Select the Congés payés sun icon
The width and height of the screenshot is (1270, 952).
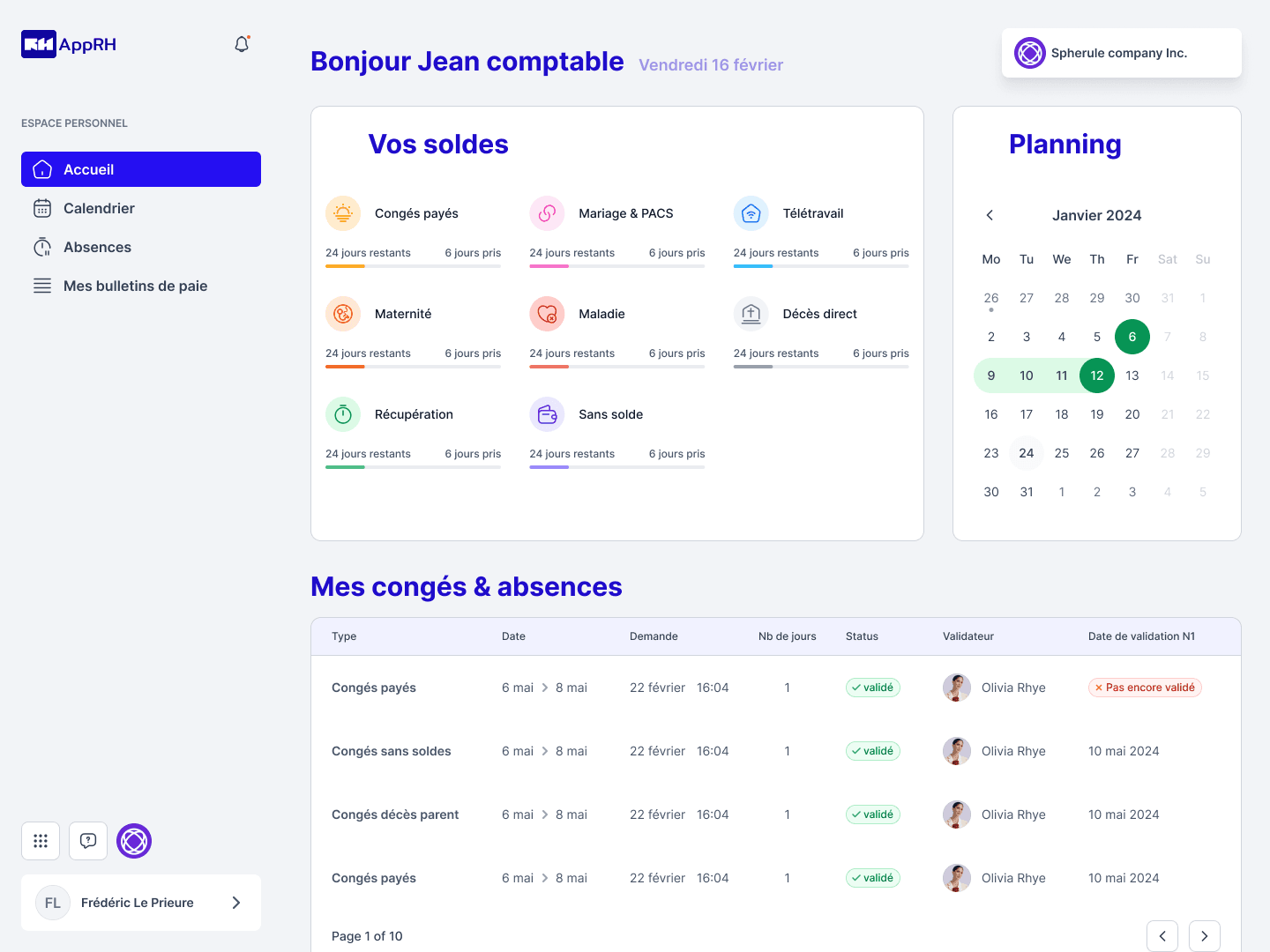tap(343, 212)
